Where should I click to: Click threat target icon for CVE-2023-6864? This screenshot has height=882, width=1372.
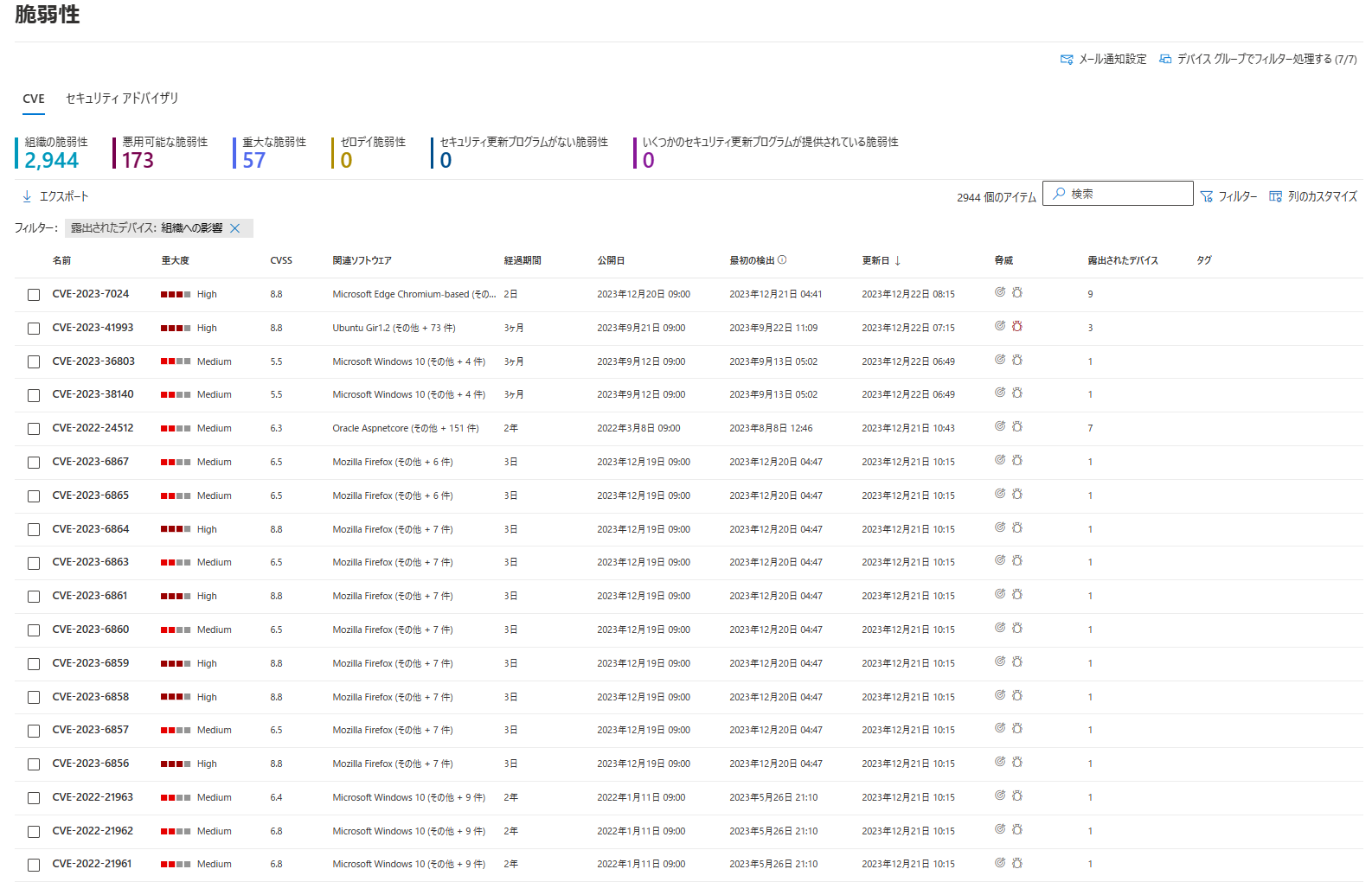1000,527
